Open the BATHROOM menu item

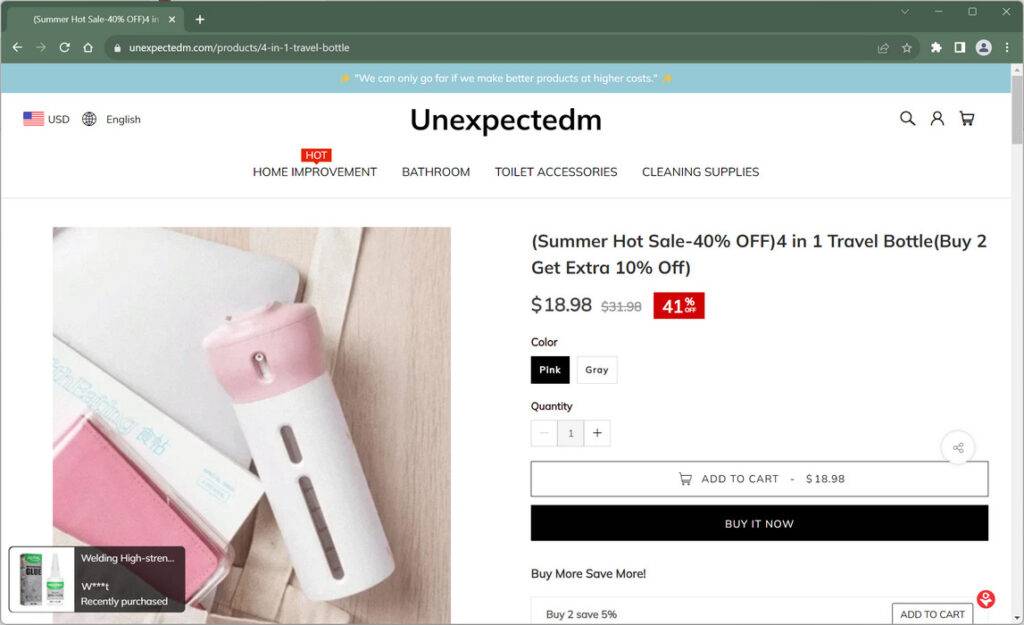coord(436,171)
